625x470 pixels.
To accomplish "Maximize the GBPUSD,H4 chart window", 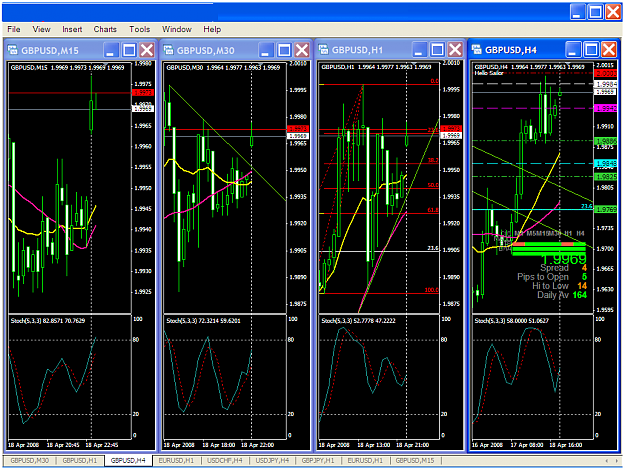I will [591, 50].
